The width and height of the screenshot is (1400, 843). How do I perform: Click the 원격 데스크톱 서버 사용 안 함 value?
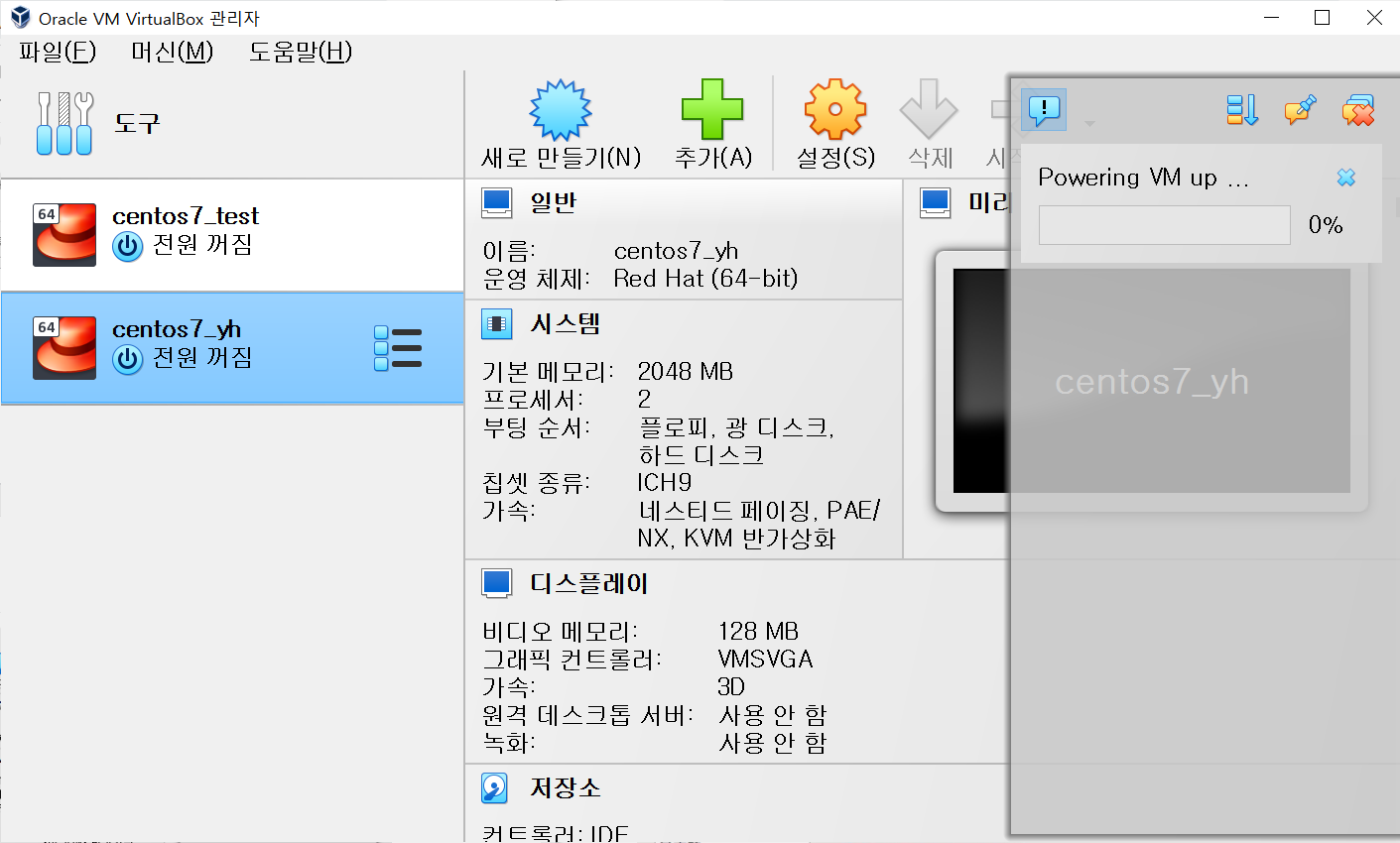pos(773,715)
